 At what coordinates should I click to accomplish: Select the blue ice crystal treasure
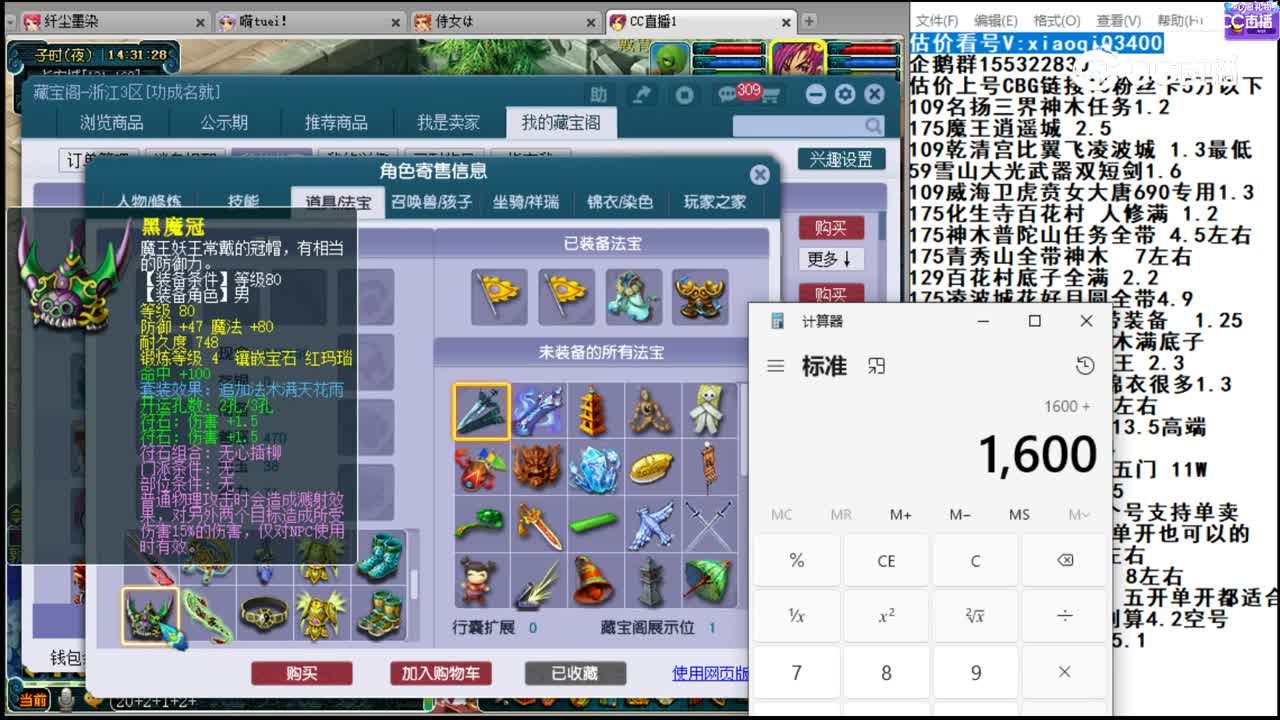[x=594, y=468]
